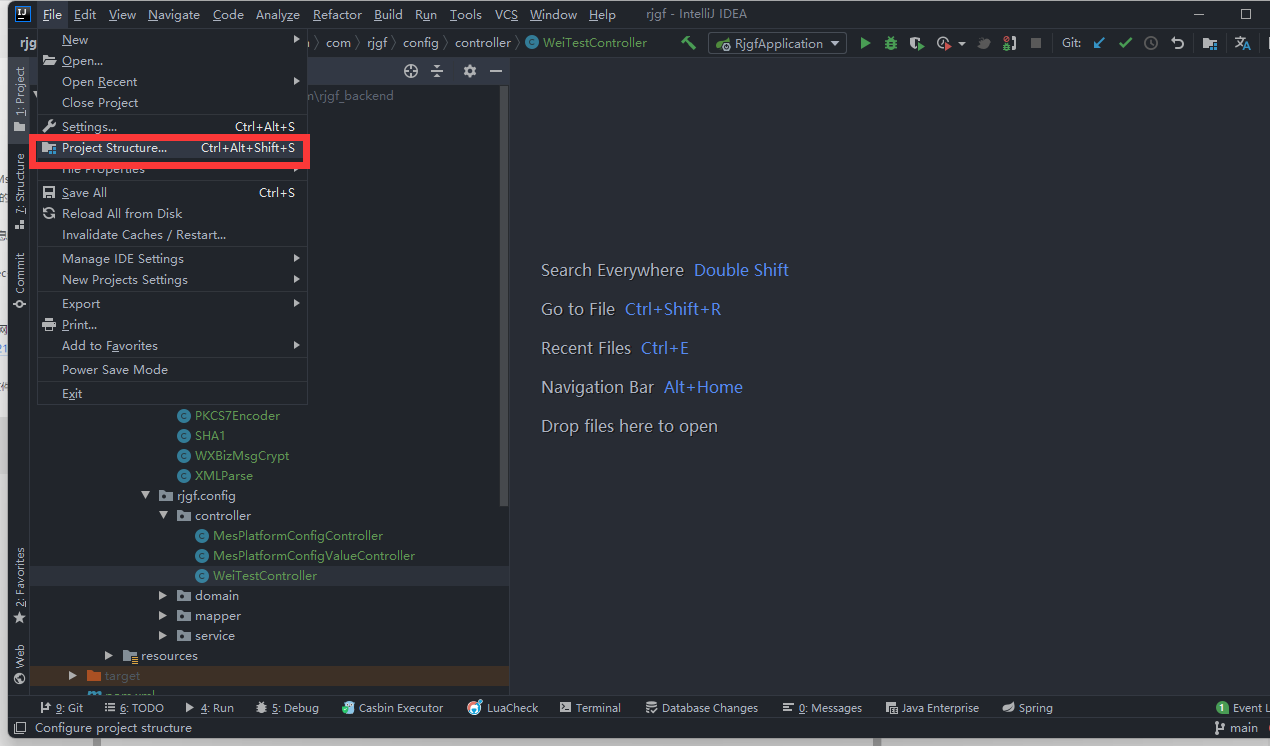Click the profiler run icon
This screenshot has height=746, width=1270.
click(943, 43)
